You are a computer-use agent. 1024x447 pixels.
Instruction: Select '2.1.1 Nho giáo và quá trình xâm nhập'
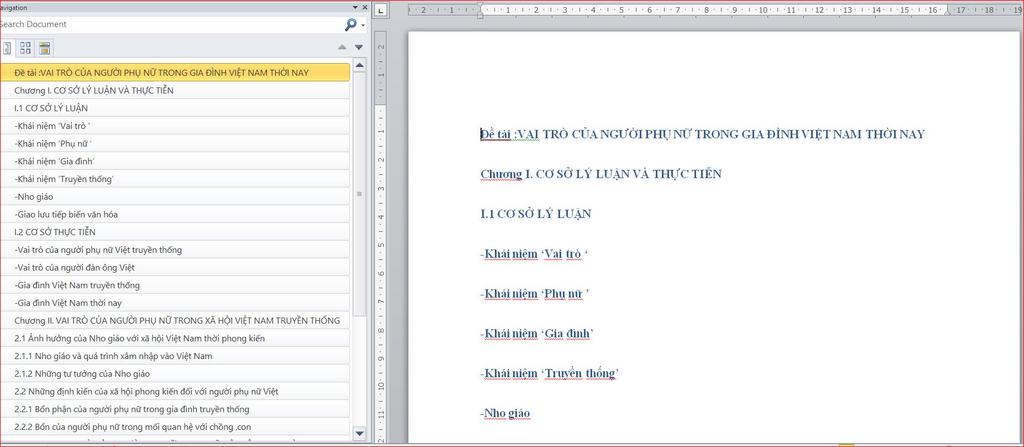point(175,356)
